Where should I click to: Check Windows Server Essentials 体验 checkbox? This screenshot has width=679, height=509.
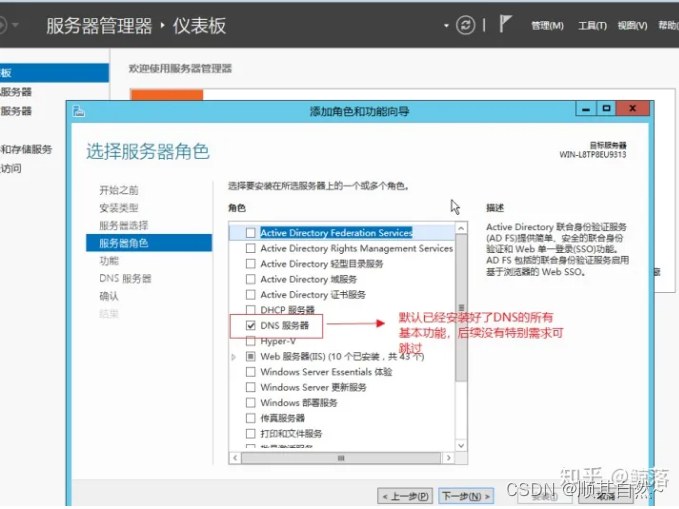coord(250,372)
